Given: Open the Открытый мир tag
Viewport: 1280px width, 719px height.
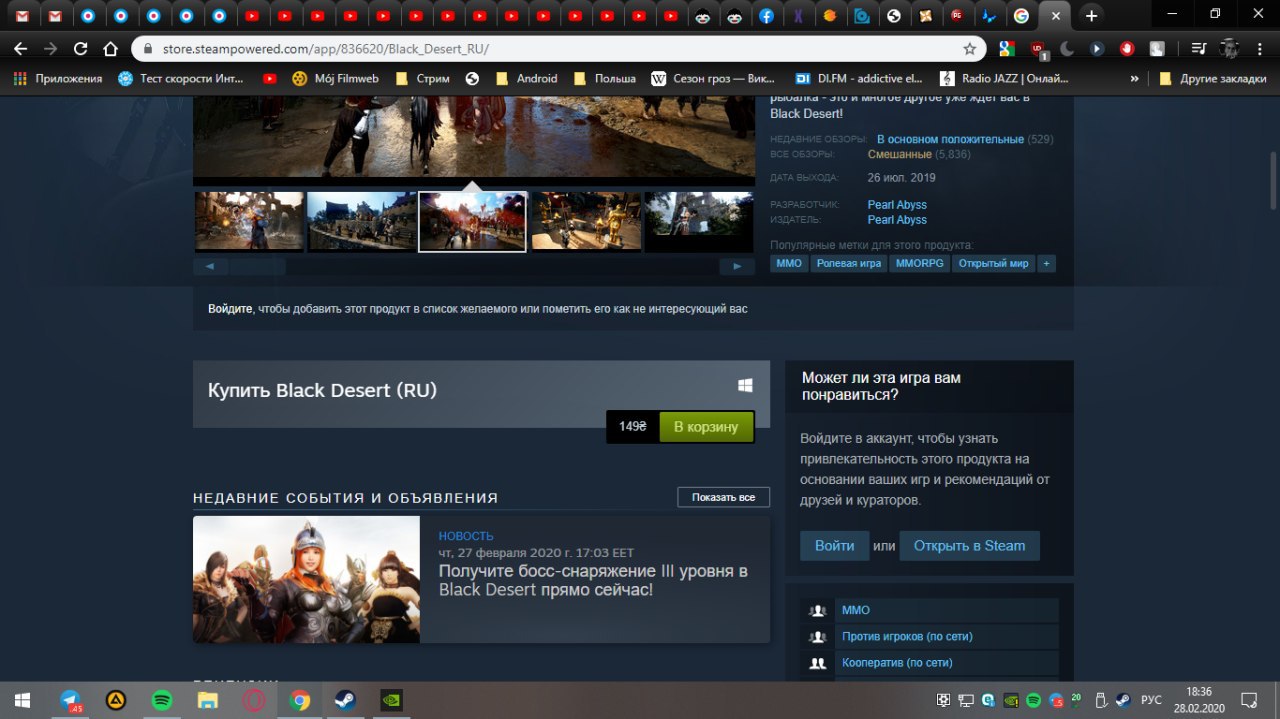Looking at the screenshot, I should (994, 264).
